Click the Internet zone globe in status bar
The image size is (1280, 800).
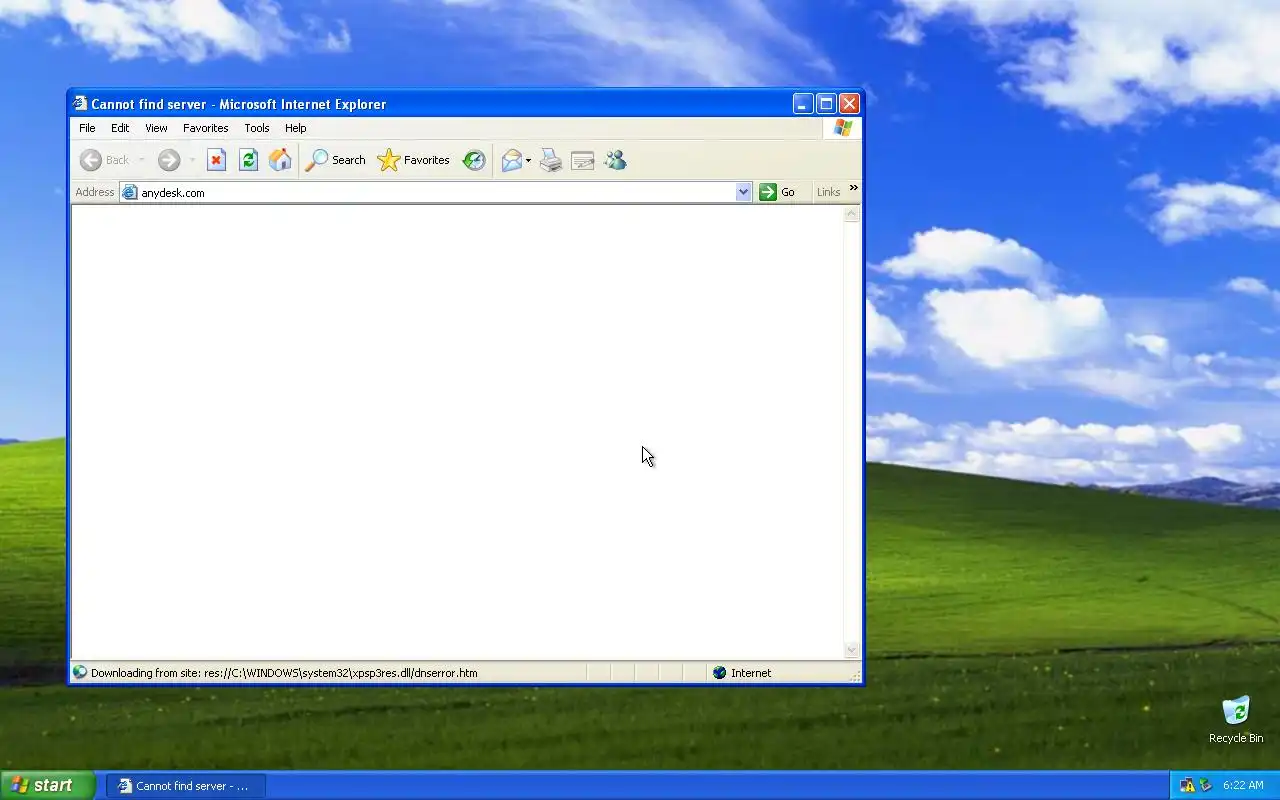coord(719,673)
